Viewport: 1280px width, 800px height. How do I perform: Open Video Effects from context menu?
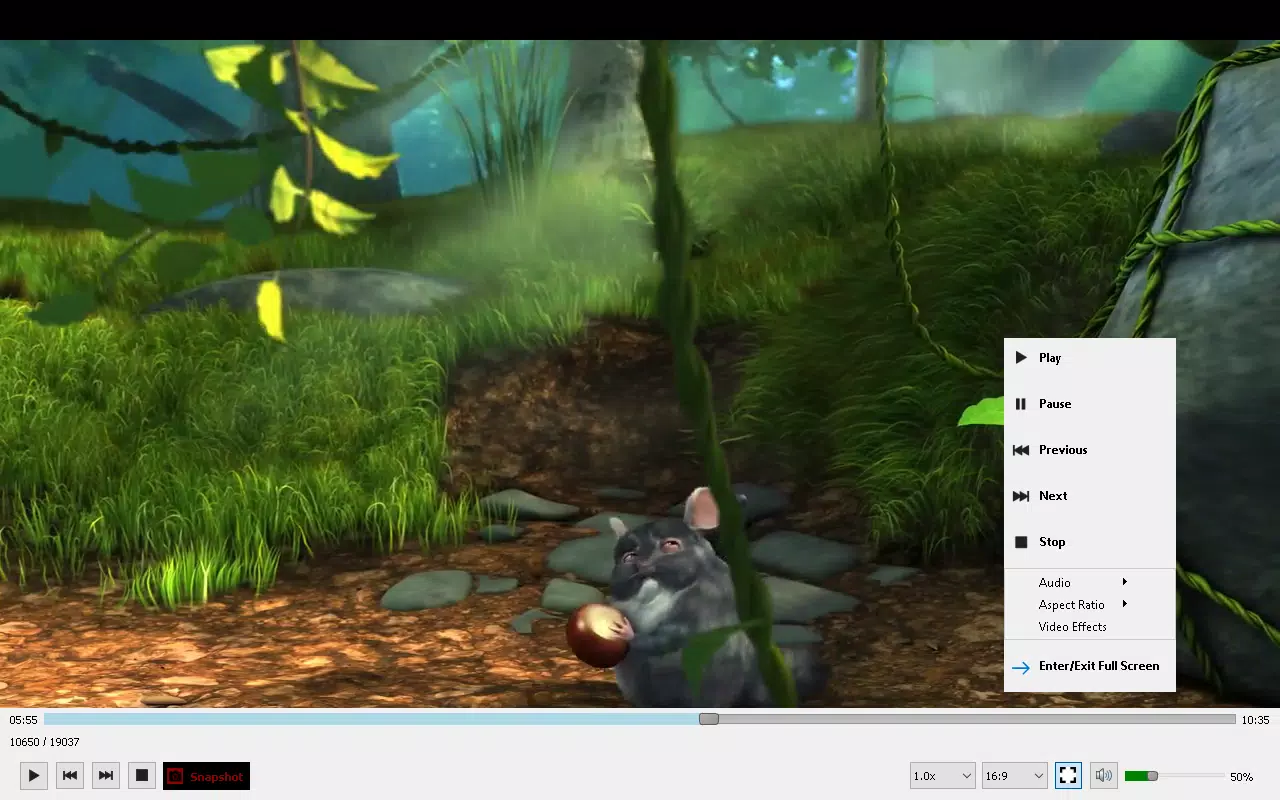[1090, 627]
